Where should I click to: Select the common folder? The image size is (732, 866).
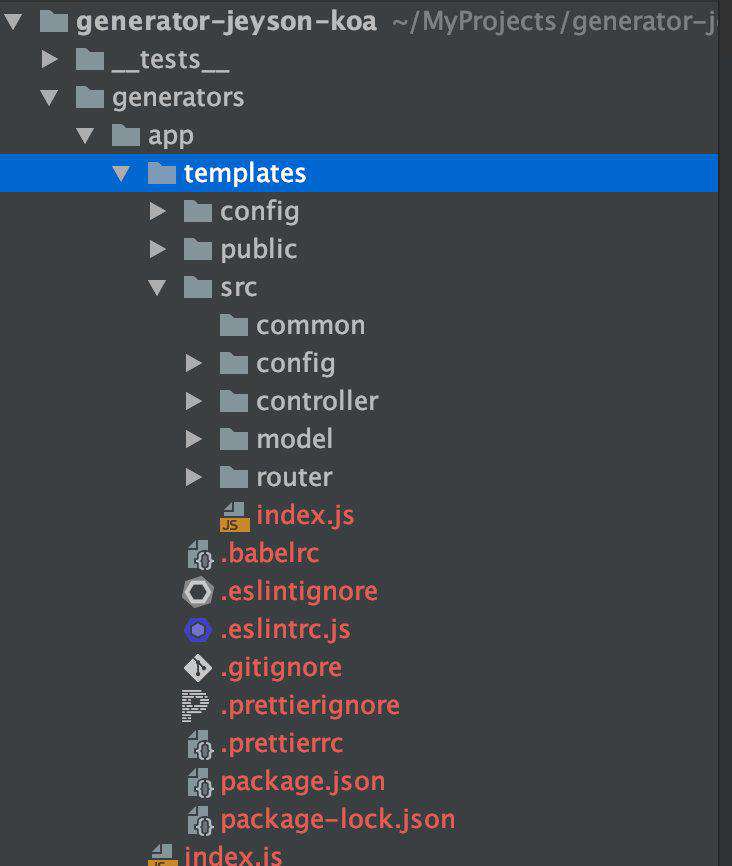[293, 325]
